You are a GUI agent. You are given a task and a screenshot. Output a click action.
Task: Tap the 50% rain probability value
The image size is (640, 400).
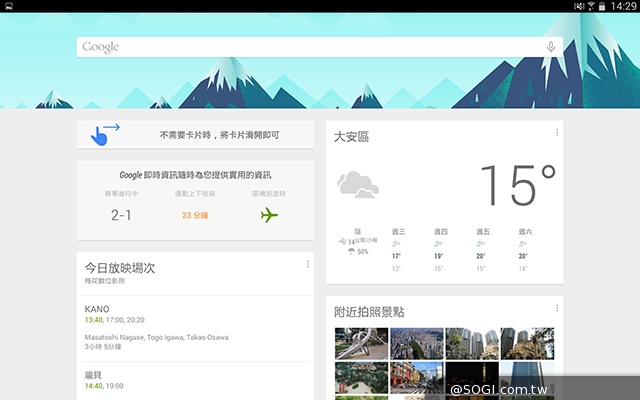coord(362,252)
